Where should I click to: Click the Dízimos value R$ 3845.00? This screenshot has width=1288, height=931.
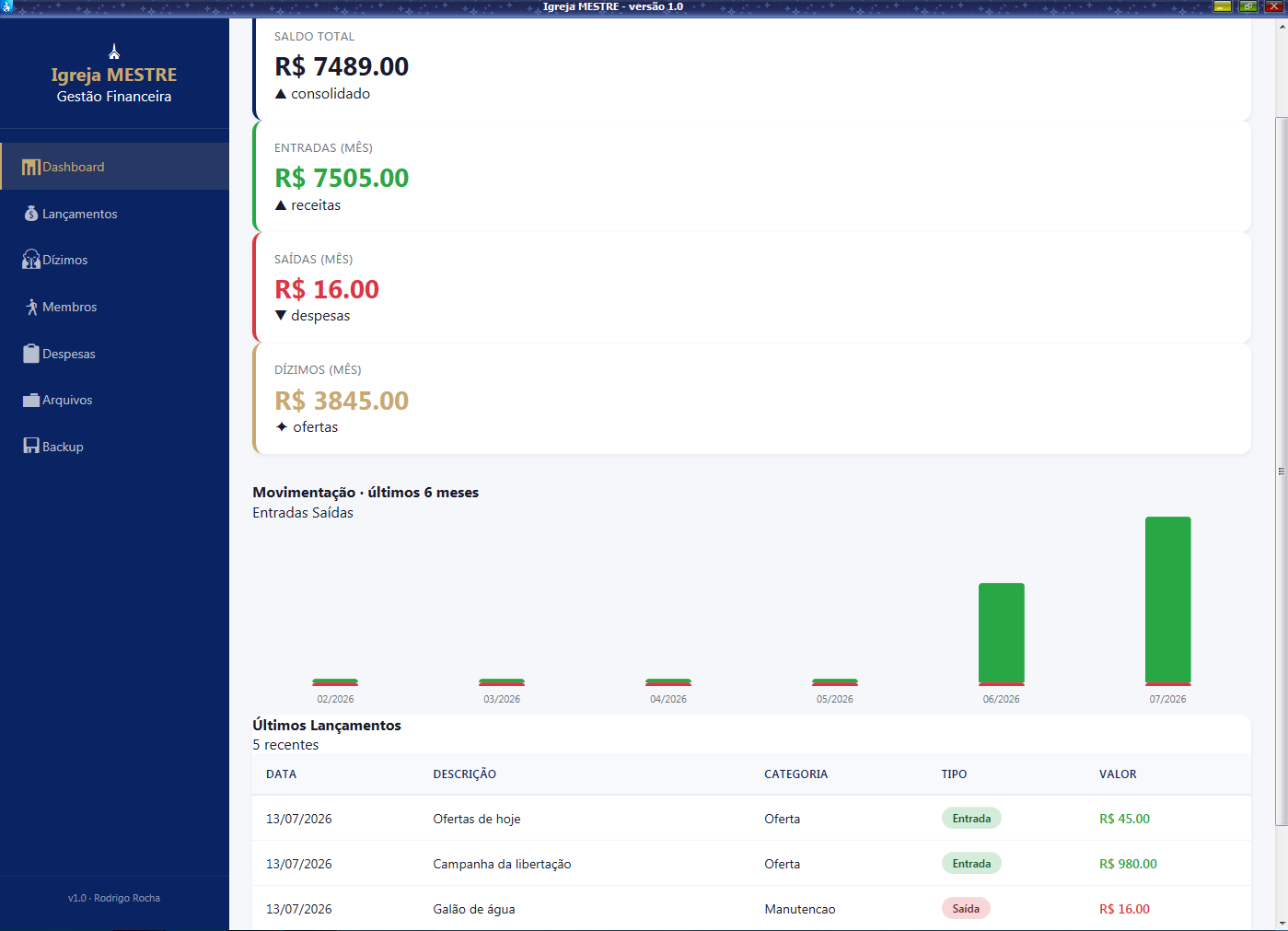(342, 401)
